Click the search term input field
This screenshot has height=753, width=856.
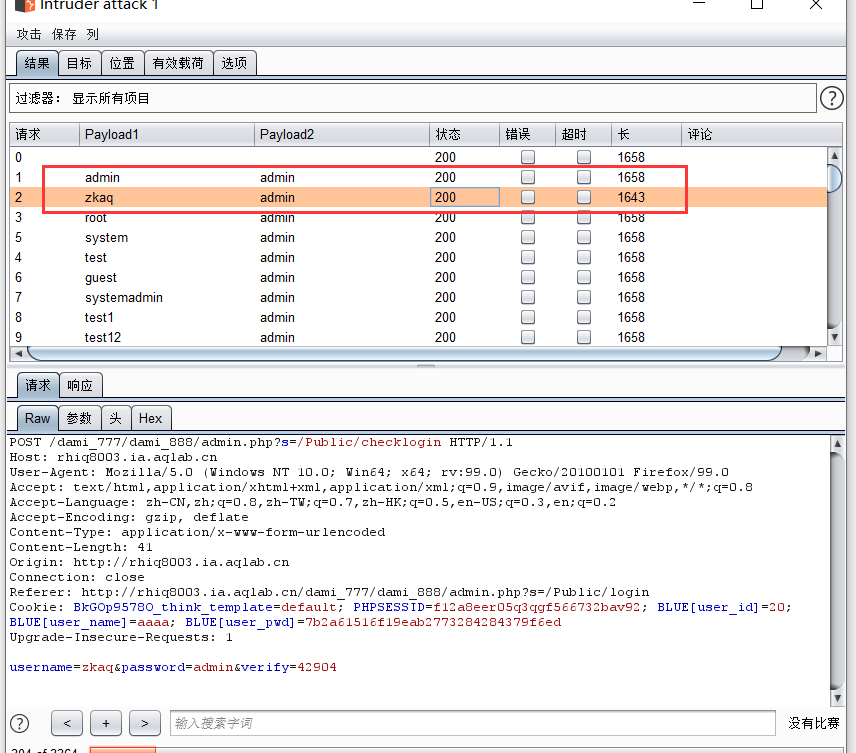(473, 724)
